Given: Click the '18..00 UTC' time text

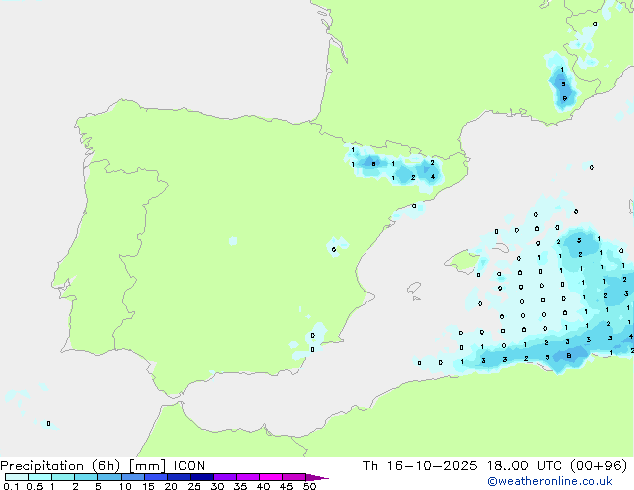Looking at the screenshot, I should (524, 466).
